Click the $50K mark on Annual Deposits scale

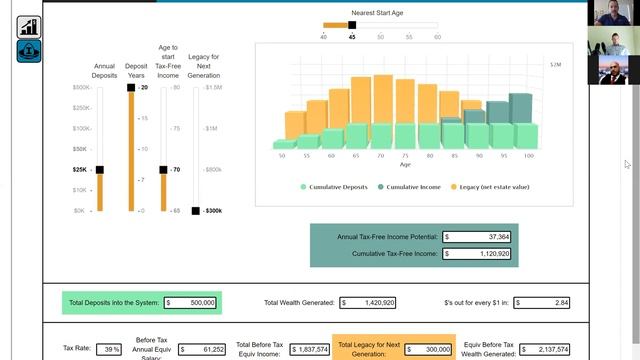click(x=80, y=149)
